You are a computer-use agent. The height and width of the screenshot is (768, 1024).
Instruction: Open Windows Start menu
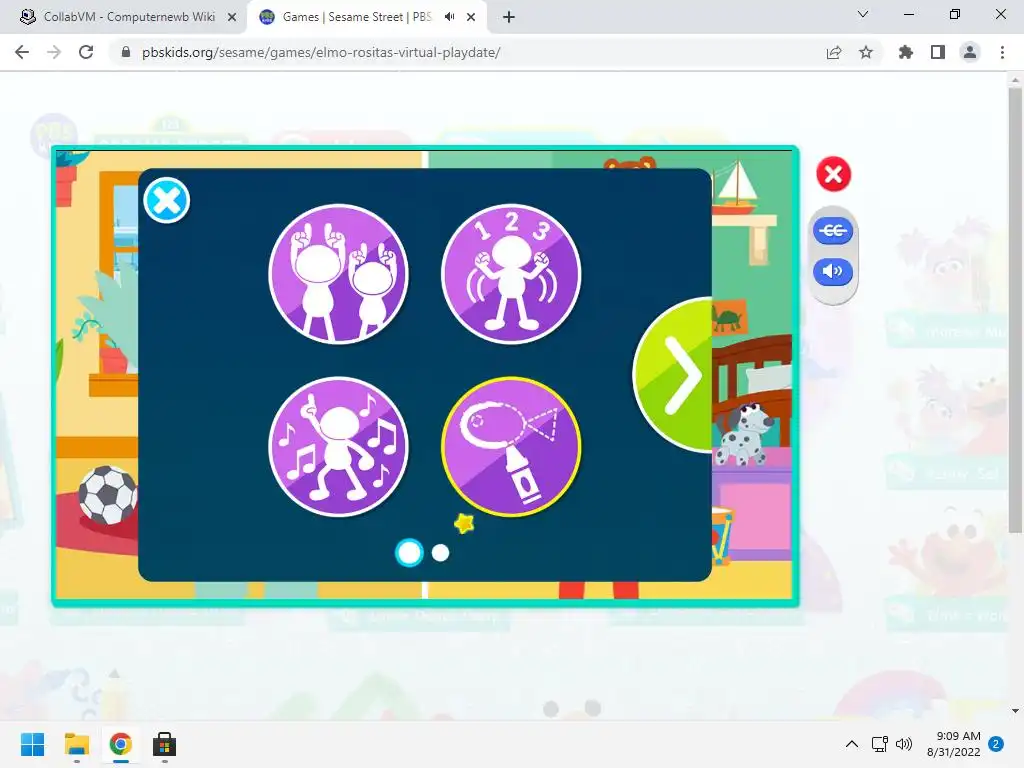[x=33, y=744]
